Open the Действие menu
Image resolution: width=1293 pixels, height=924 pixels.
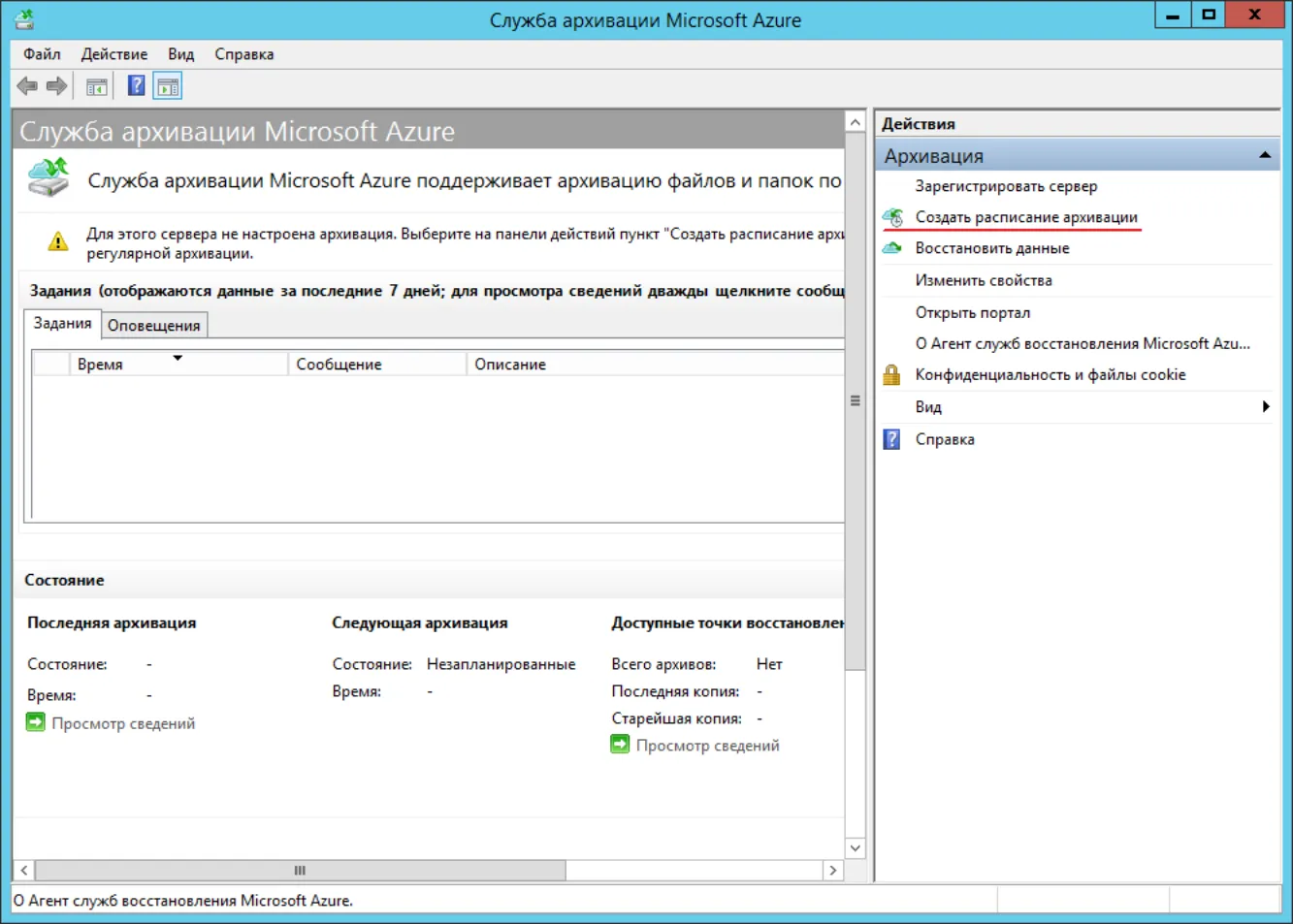[114, 54]
